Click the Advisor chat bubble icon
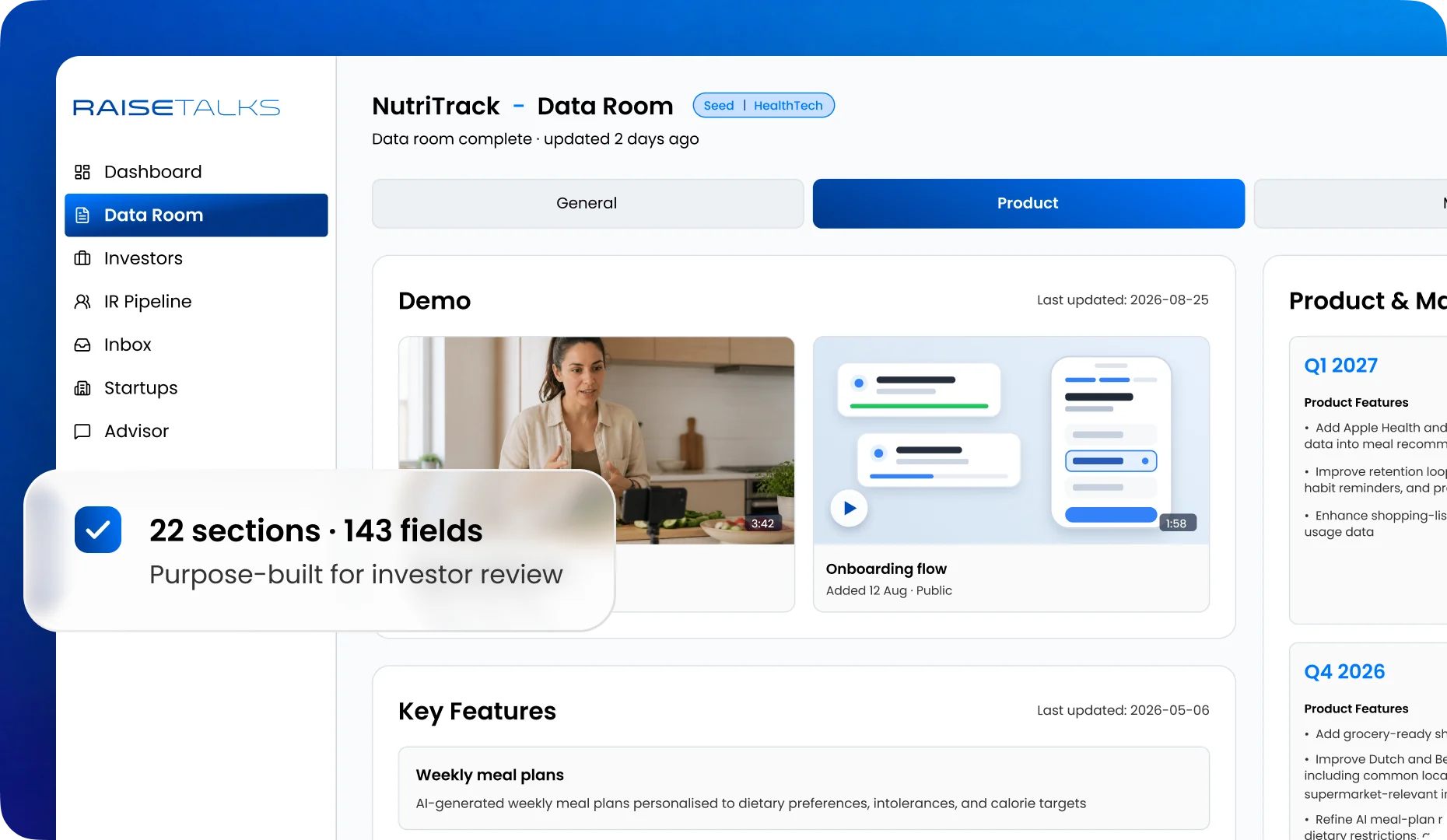 [82, 431]
